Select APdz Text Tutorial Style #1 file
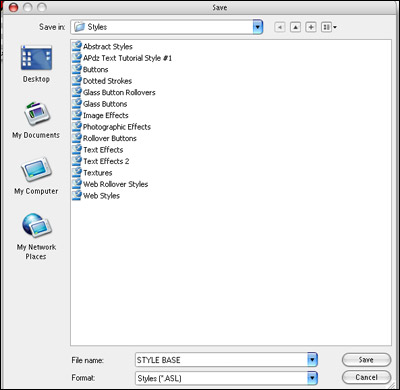Screen dimensions: 400x390 122,58
